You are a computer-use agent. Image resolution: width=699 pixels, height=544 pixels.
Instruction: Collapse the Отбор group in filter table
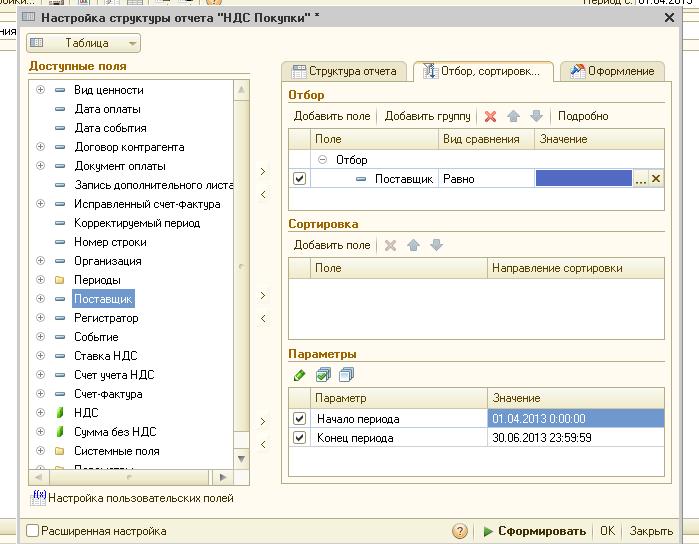coord(323,160)
